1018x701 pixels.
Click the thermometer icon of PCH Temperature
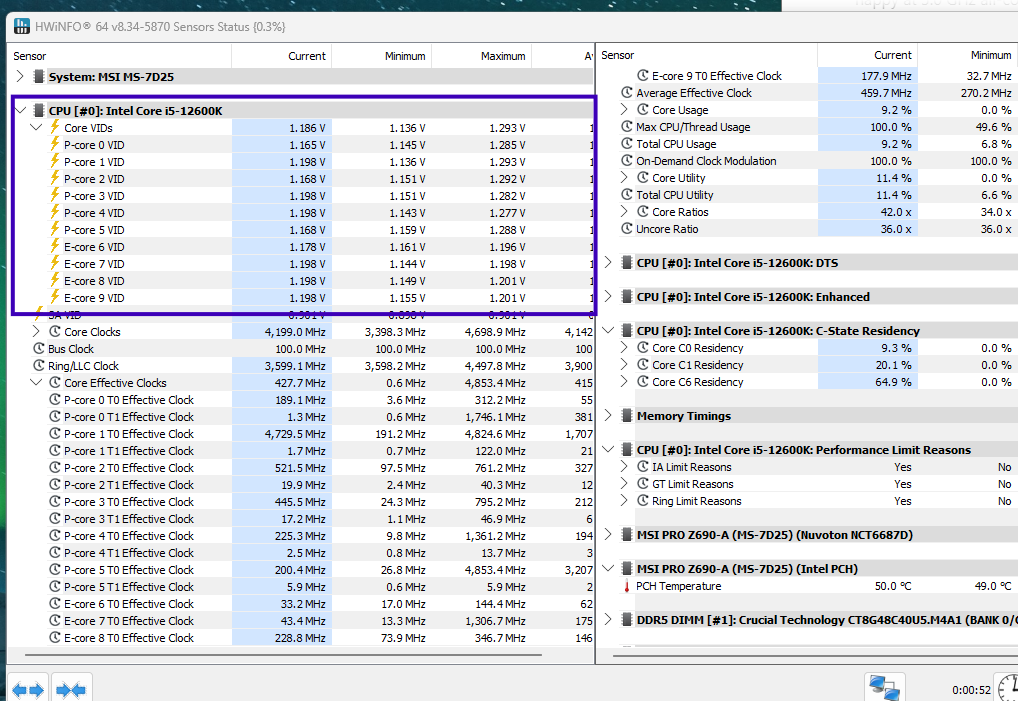pyautogui.click(x=627, y=586)
